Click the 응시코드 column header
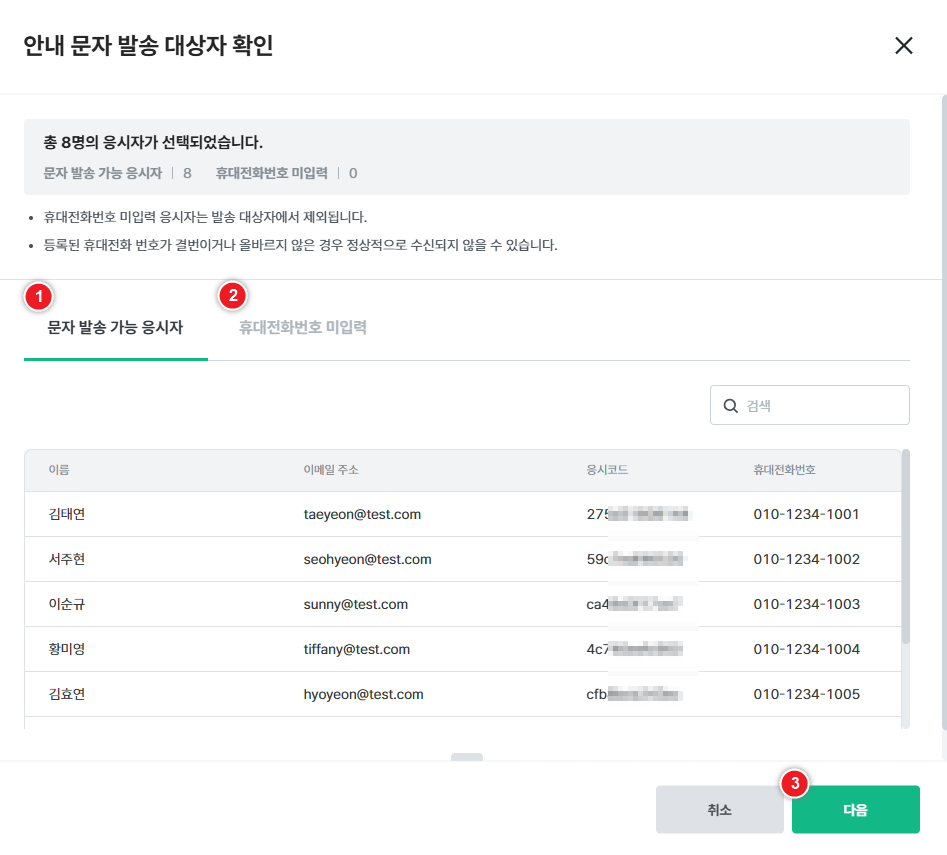The height and width of the screenshot is (855, 947). point(607,470)
